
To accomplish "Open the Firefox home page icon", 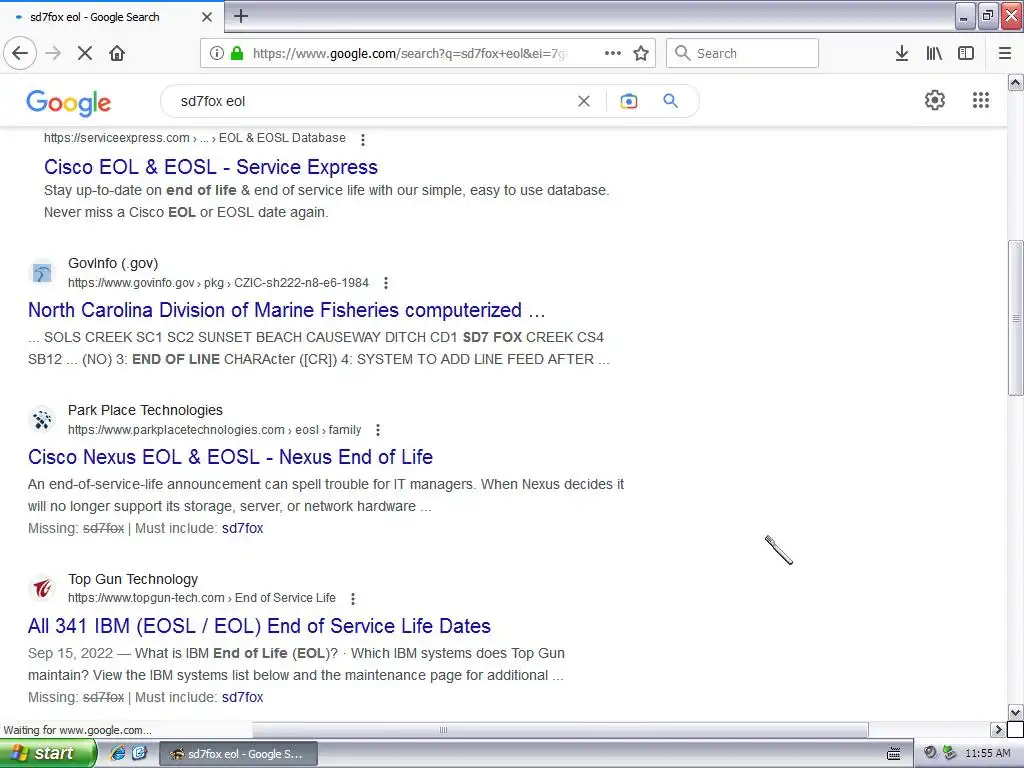I will pos(117,53).
